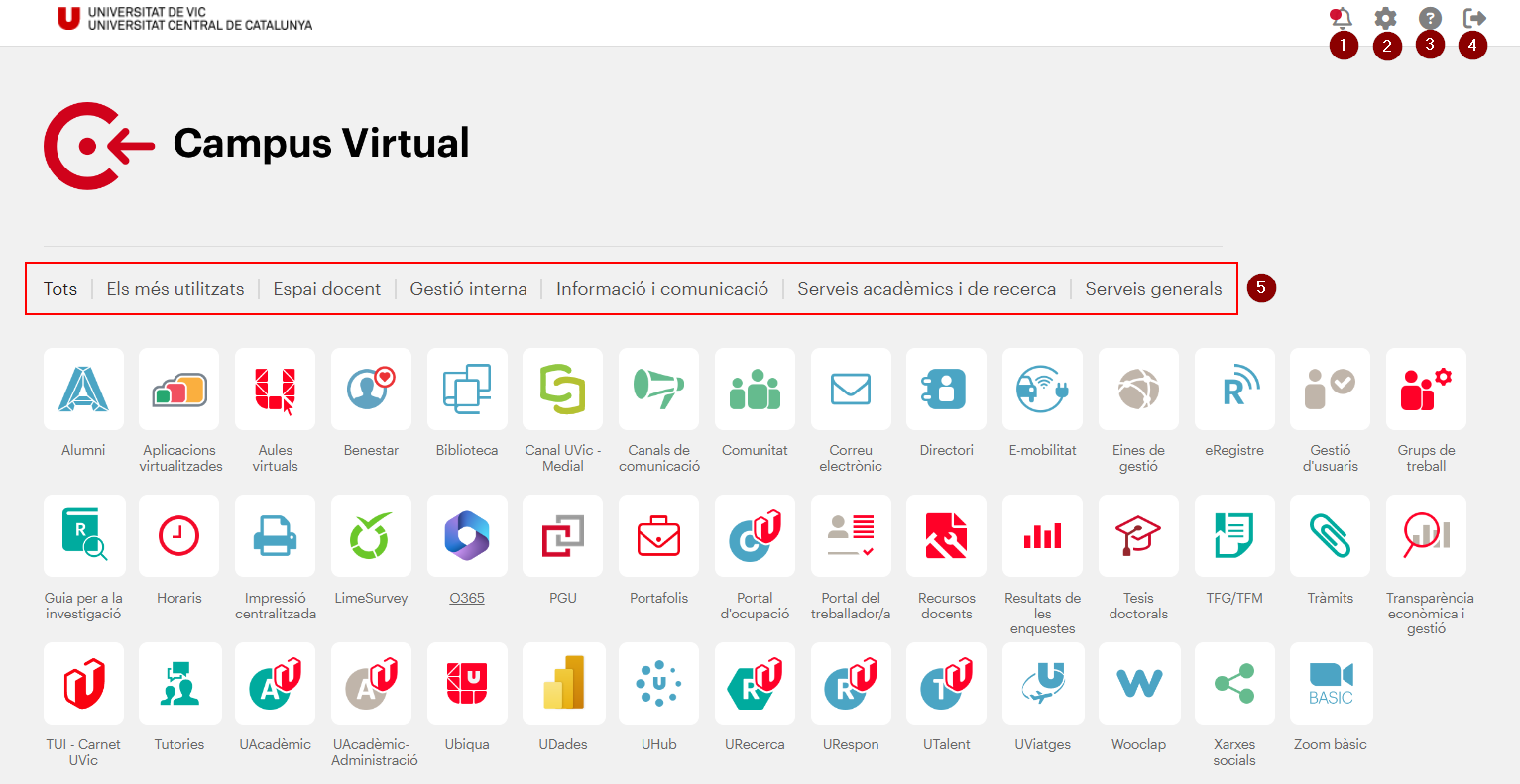Open the Horaris clock icon
Viewport: 1520px width, 784px height.
coord(179,536)
